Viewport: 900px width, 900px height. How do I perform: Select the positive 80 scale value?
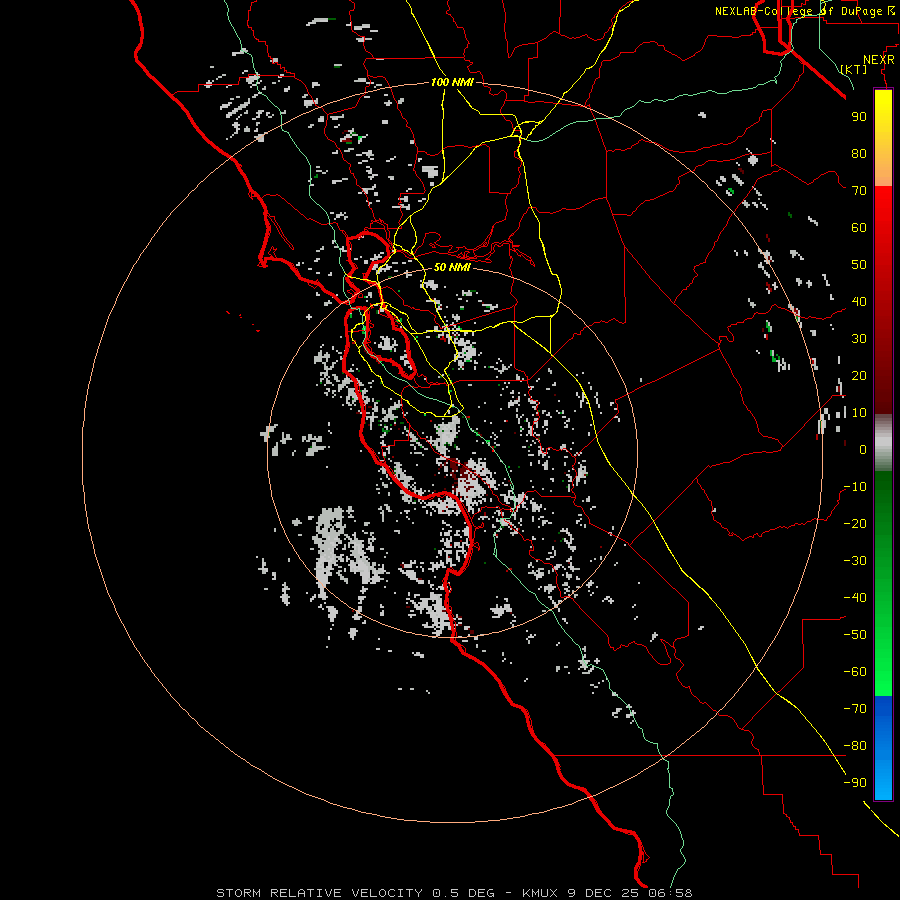pyautogui.click(x=859, y=153)
